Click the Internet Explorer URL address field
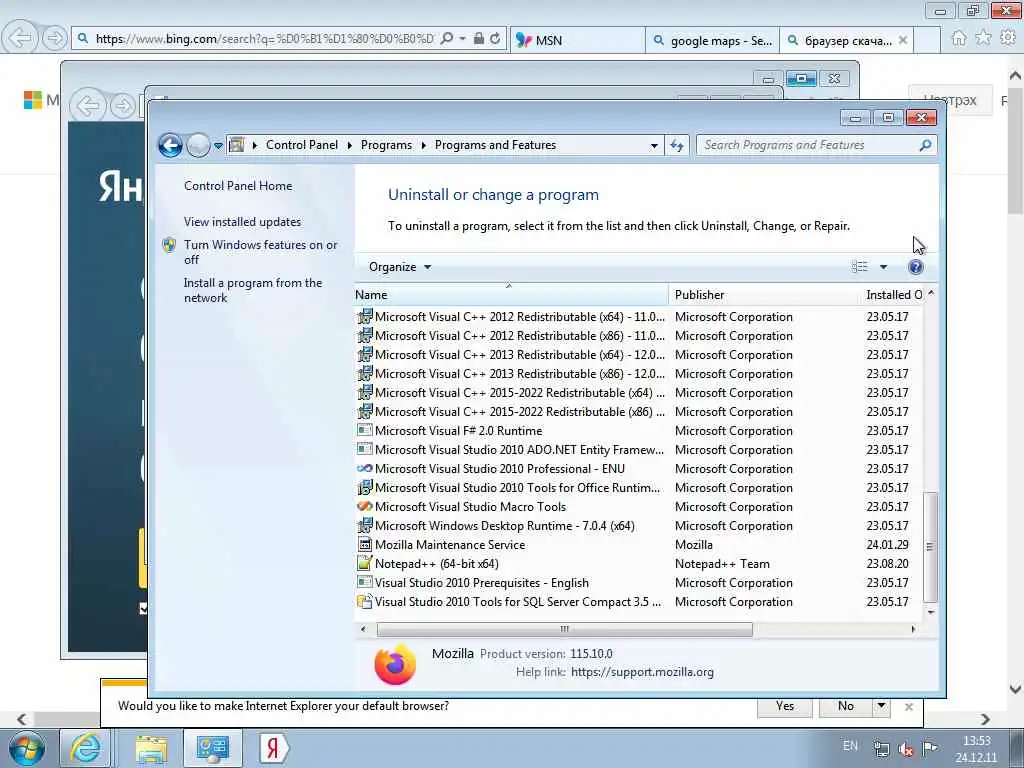The height and width of the screenshot is (768, 1024). pyautogui.click(x=264, y=39)
